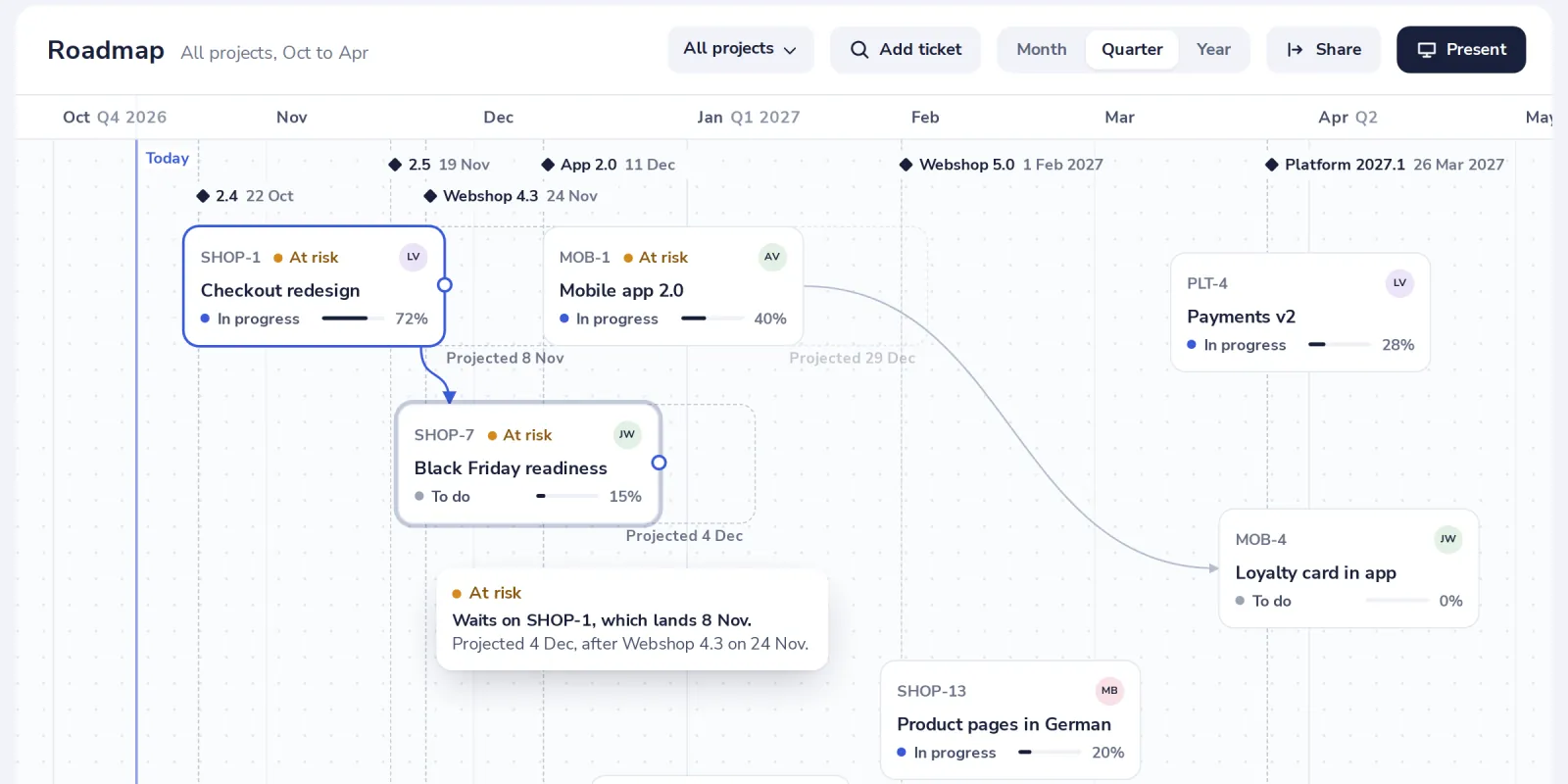This screenshot has height=784, width=1568.
Task: Select the Platform 2027.1 milestone
Action: point(1385,165)
